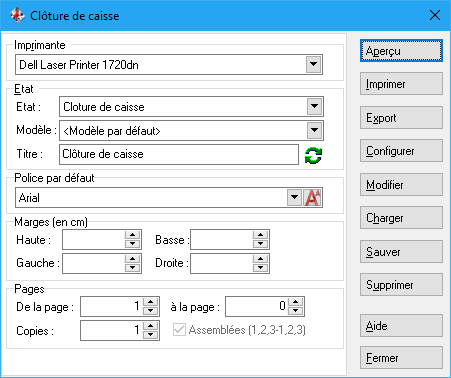The width and height of the screenshot is (451, 378).
Task: Open the font picker red A icon
Action: click(312, 198)
